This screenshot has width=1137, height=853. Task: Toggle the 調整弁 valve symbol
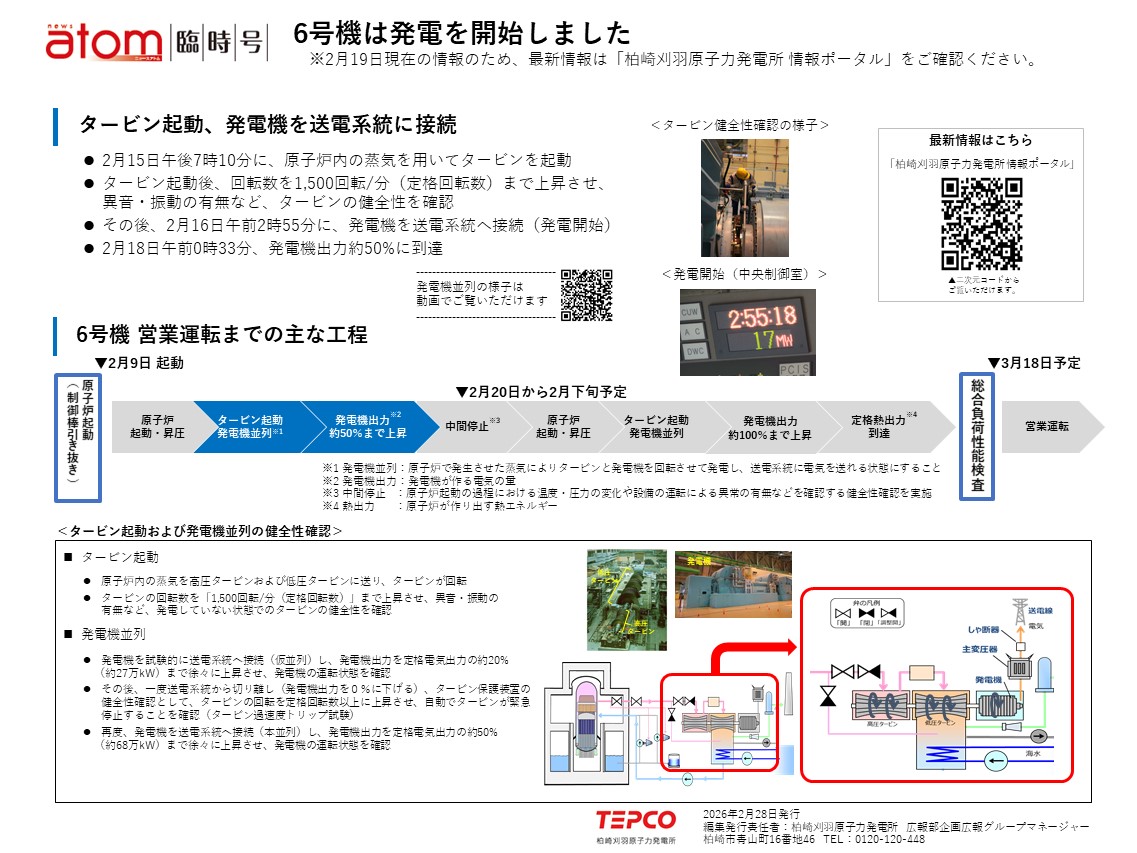[x=886, y=612]
